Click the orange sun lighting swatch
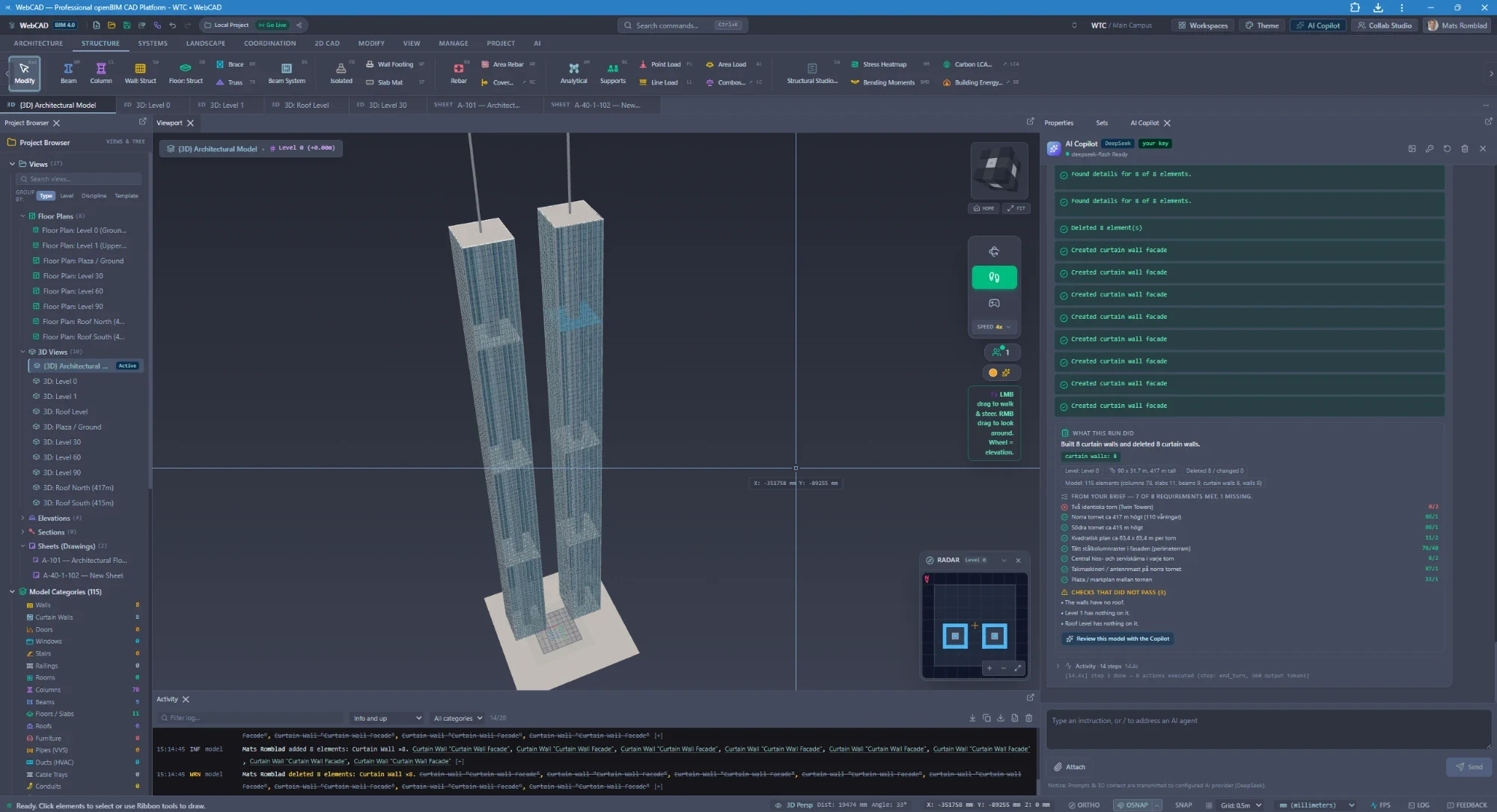Image resolution: width=1497 pixels, height=812 pixels. pyautogui.click(x=993, y=373)
